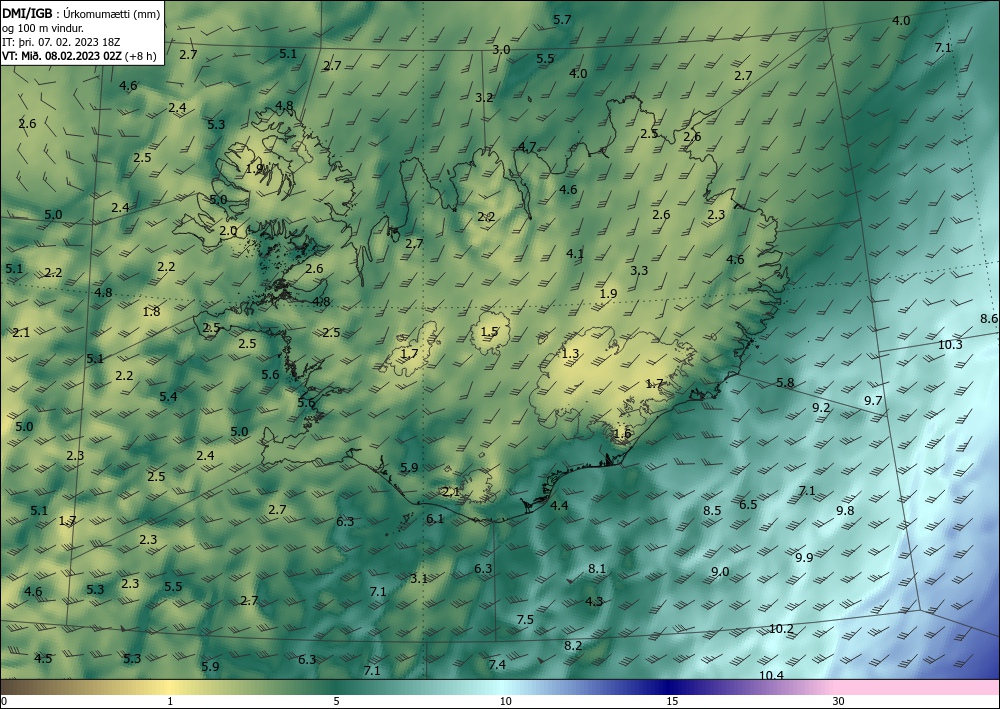Click the 5.8 value off the southeast coast

(785, 383)
